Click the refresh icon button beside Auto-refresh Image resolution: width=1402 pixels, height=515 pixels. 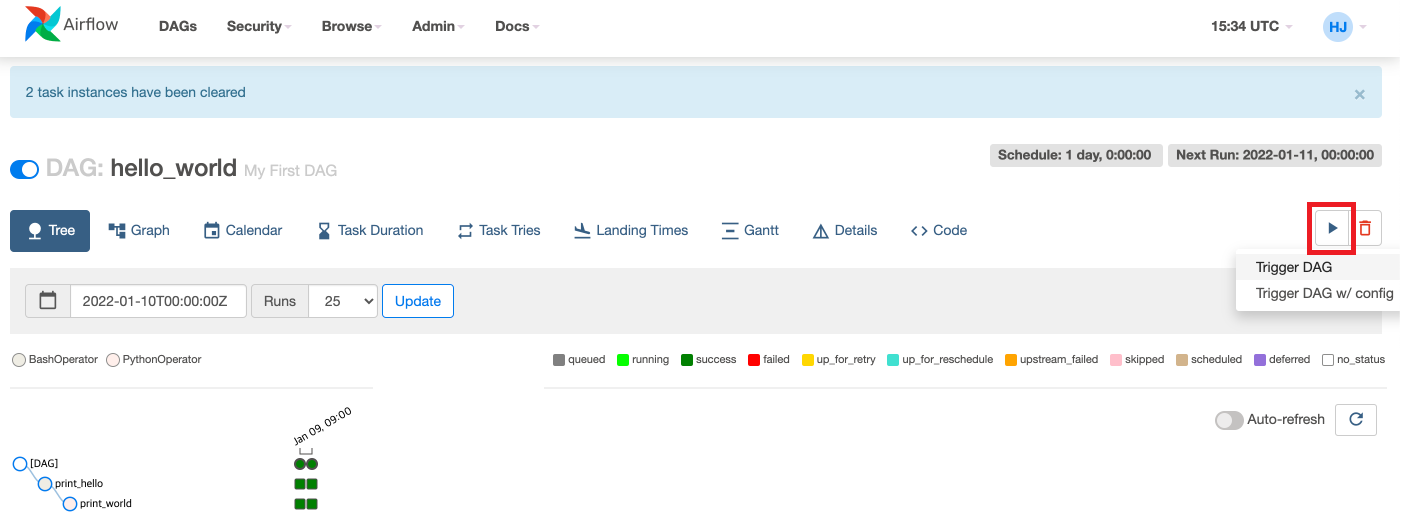[1356, 420]
